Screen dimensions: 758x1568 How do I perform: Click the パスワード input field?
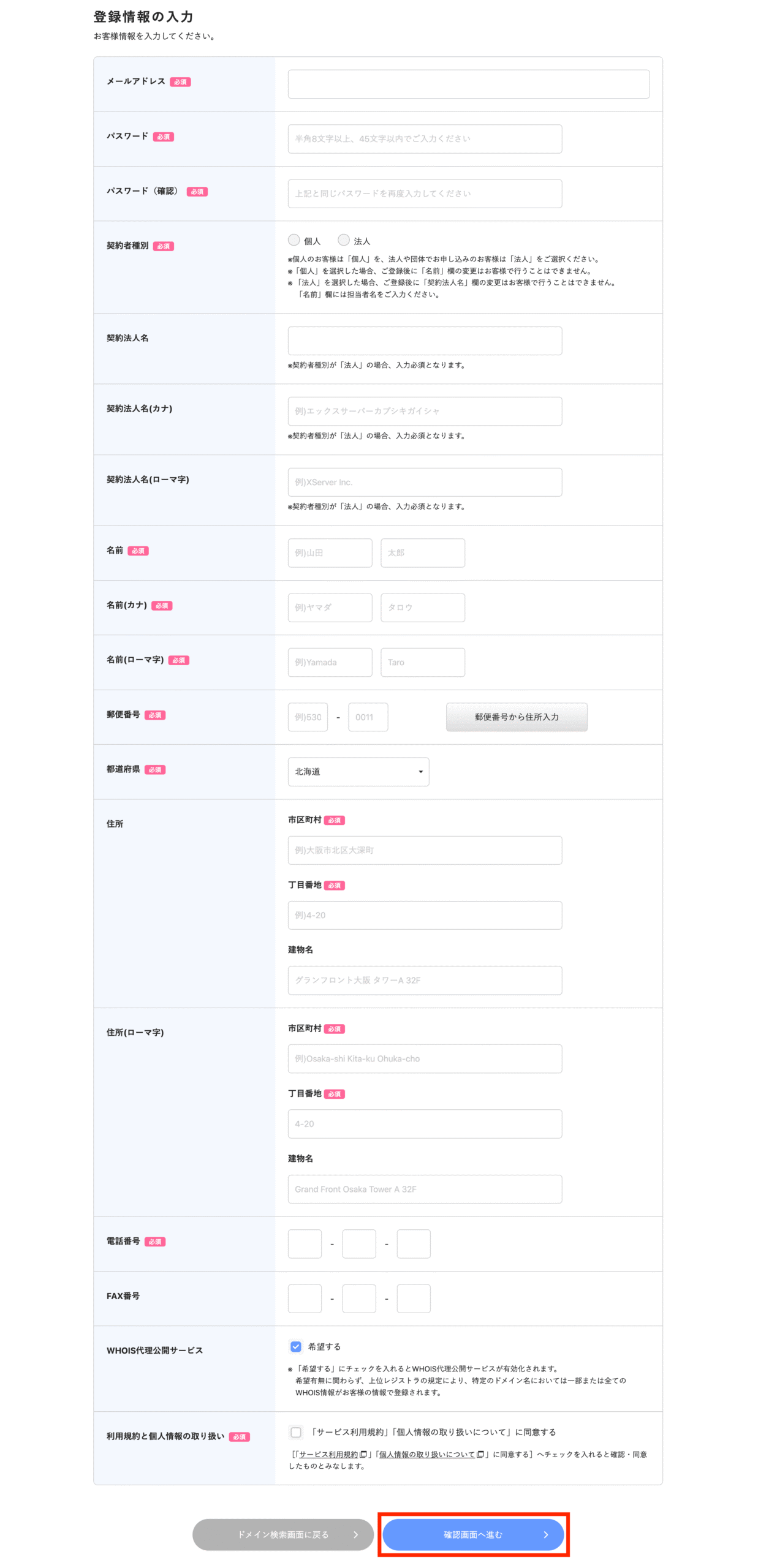pyautogui.click(x=425, y=138)
